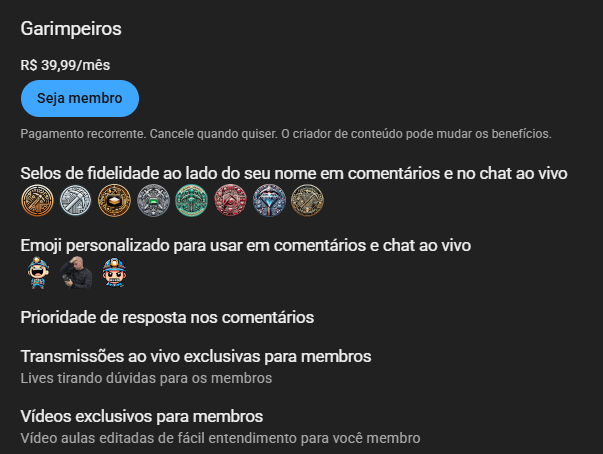Click the blue diamond loyalty badge

click(x=269, y=200)
